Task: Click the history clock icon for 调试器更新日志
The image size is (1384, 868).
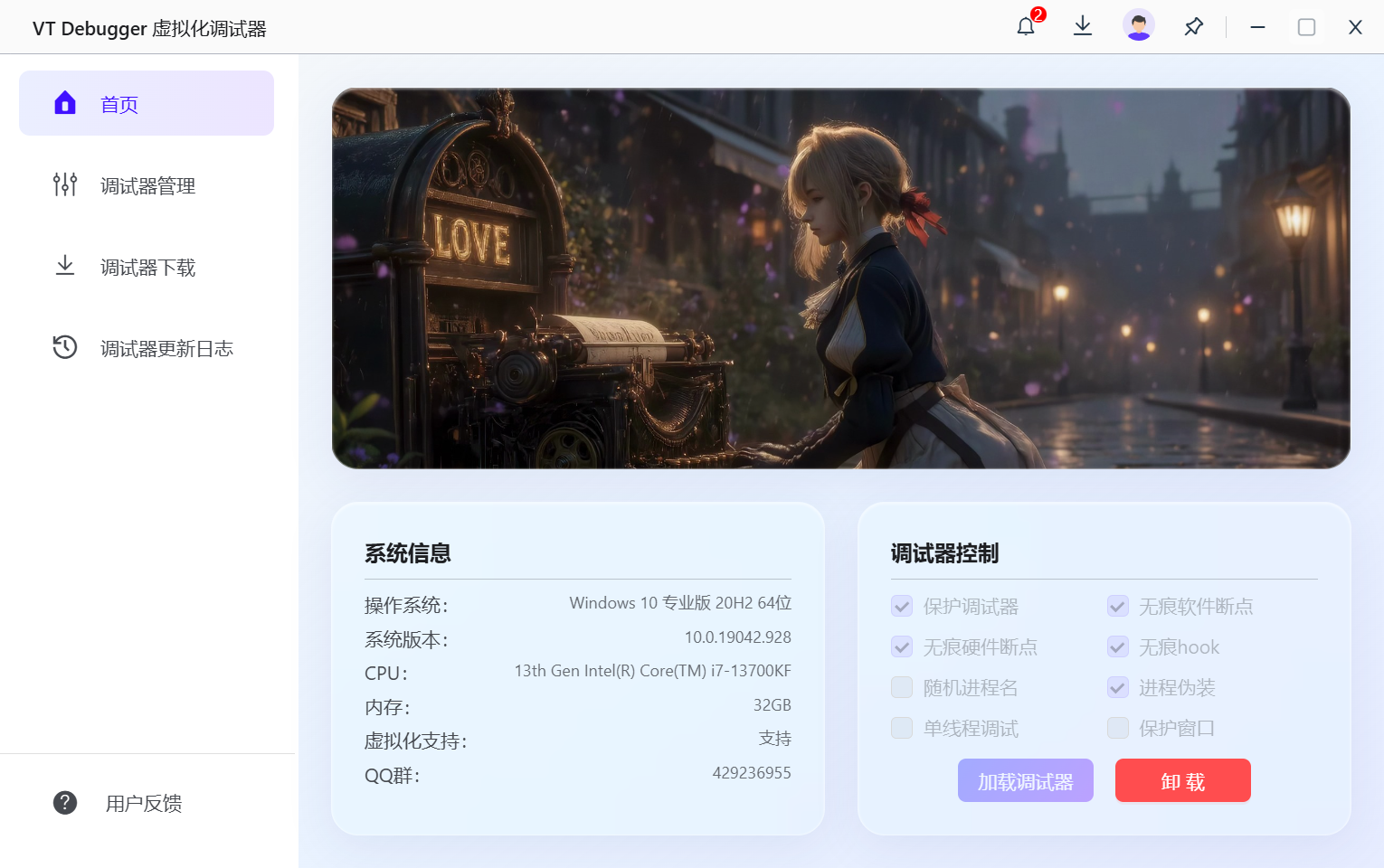Action: [65, 347]
